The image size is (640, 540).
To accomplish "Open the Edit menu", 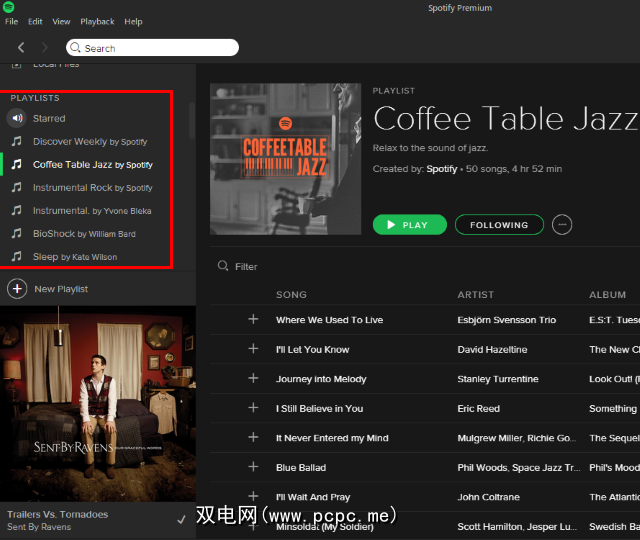I will pos(35,22).
